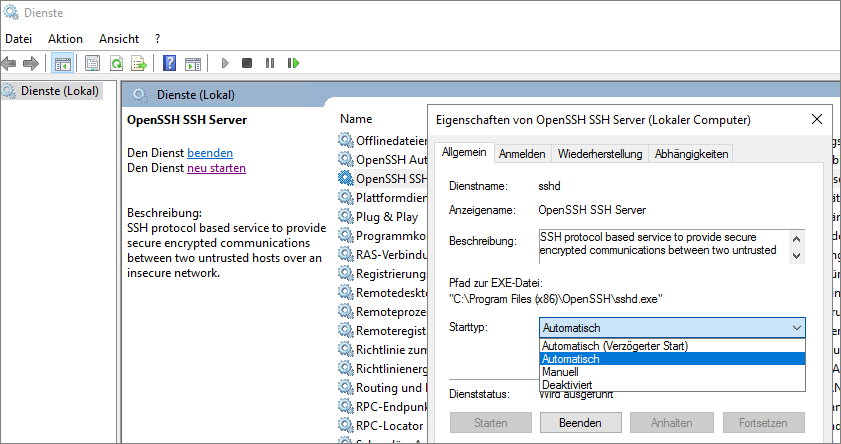Select the Registrierung service row

[x=383, y=274]
